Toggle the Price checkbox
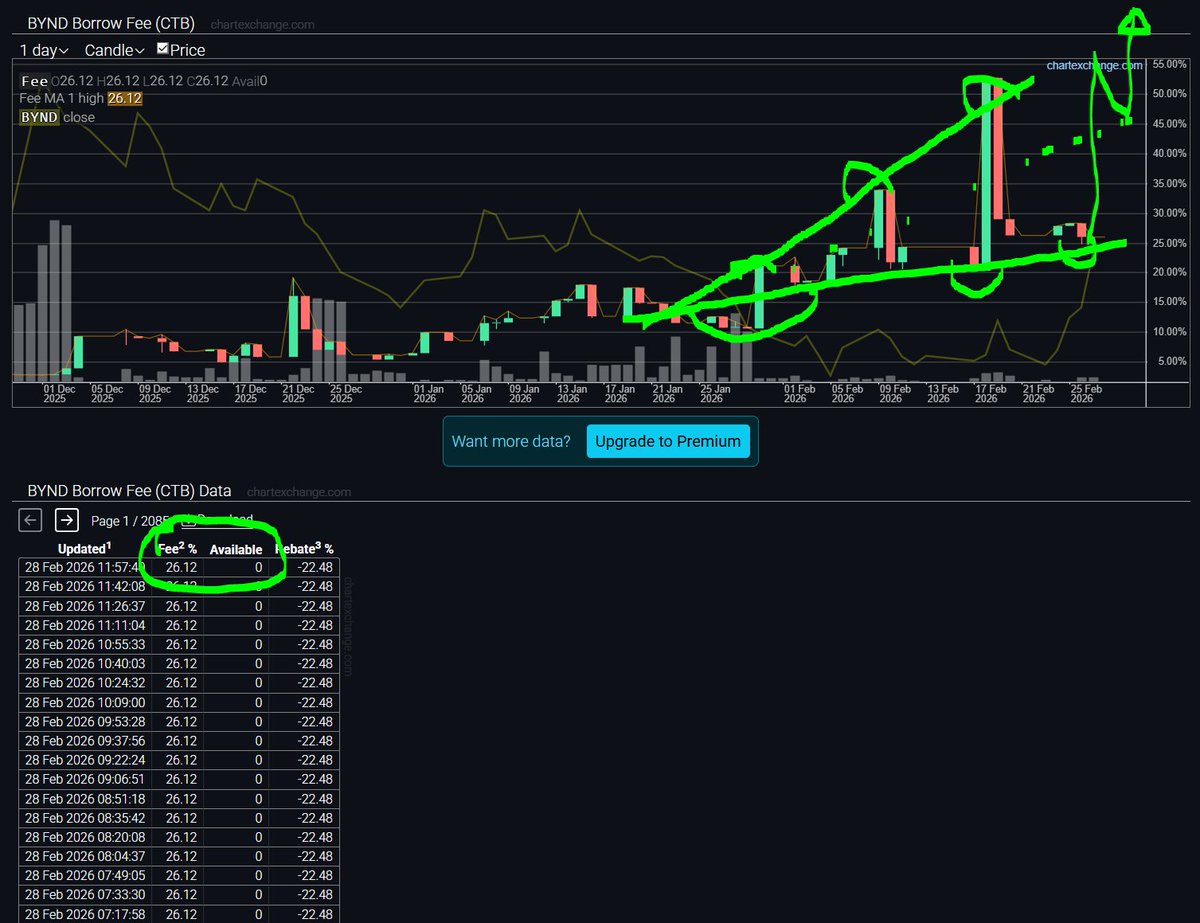Viewport: 1200px width, 923px height. [x=163, y=49]
